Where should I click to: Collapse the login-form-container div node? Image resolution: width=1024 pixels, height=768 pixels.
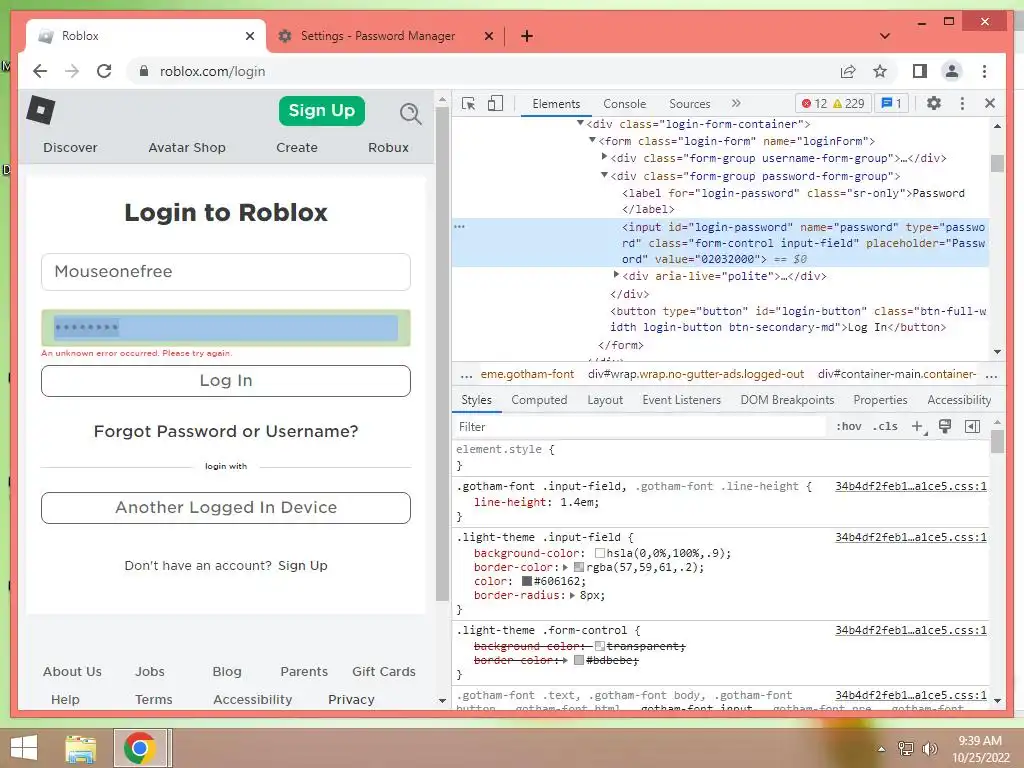click(580, 123)
